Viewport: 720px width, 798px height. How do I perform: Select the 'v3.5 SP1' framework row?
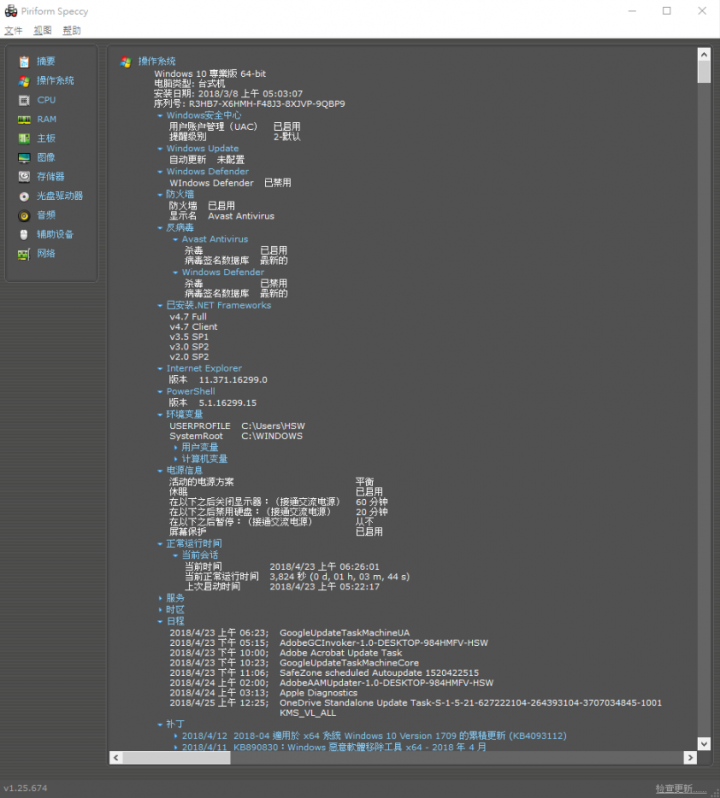pyautogui.click(x=189, y=337)
